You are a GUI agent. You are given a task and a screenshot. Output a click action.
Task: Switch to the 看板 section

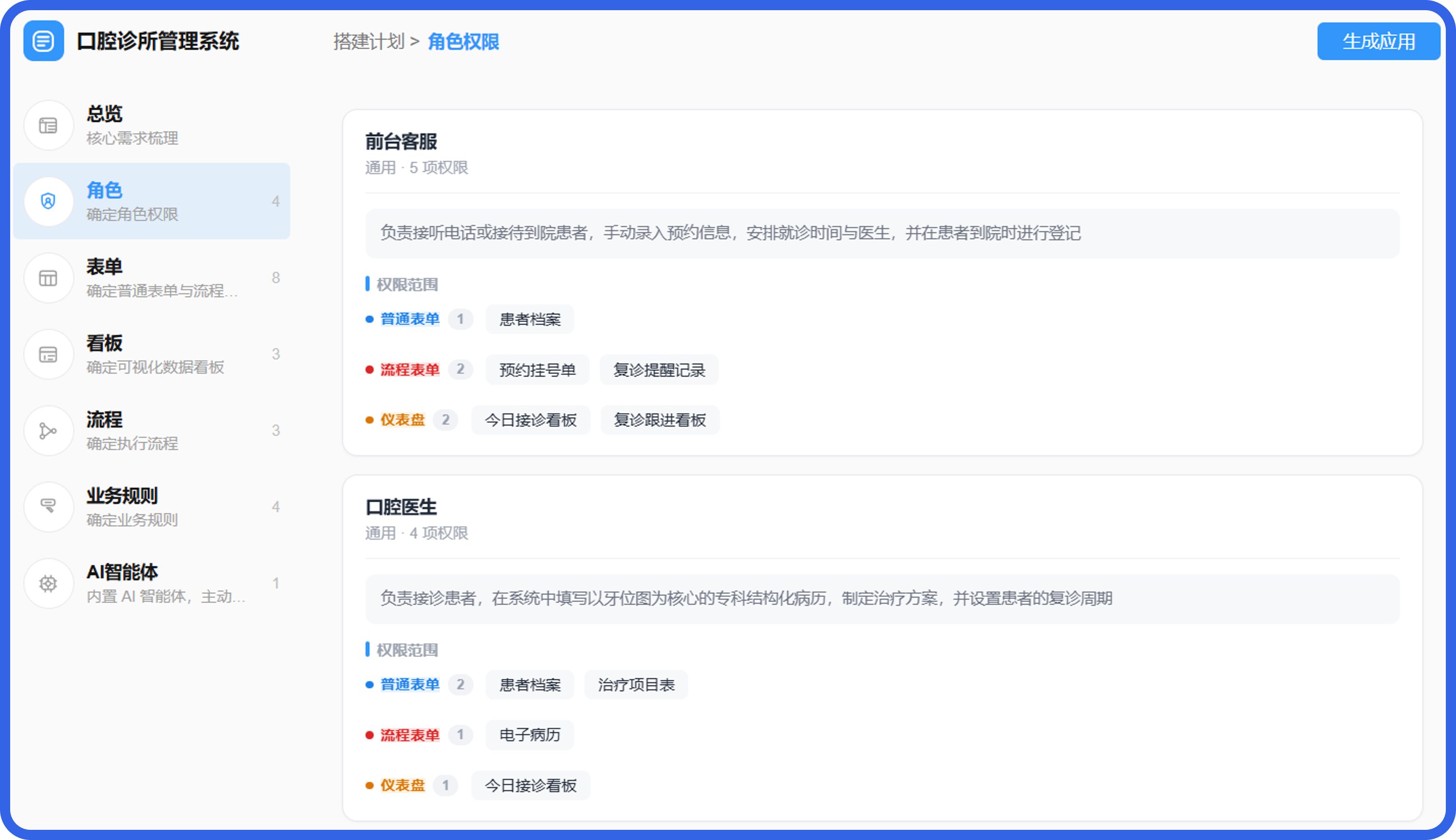coord(152,354)
